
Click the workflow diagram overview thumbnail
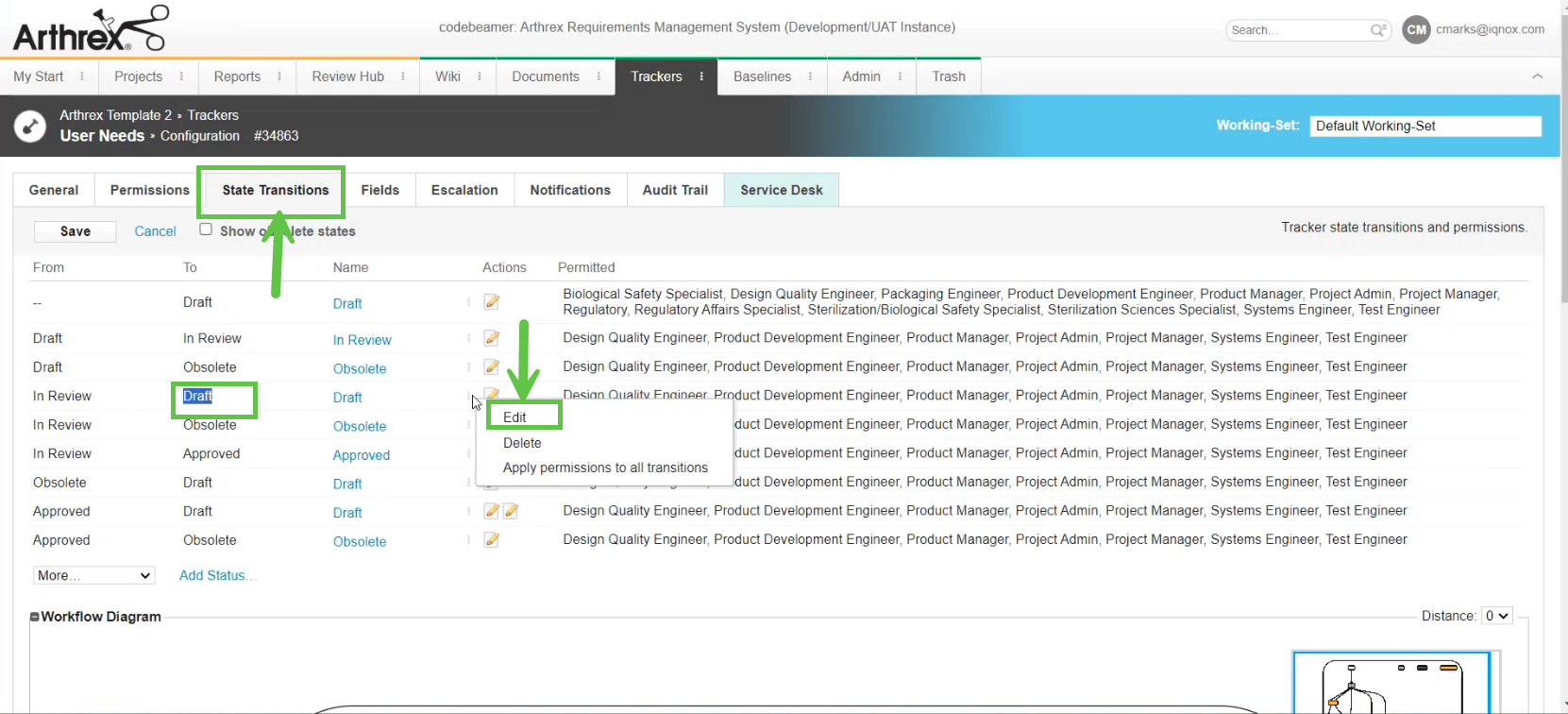coord(1391,684)
